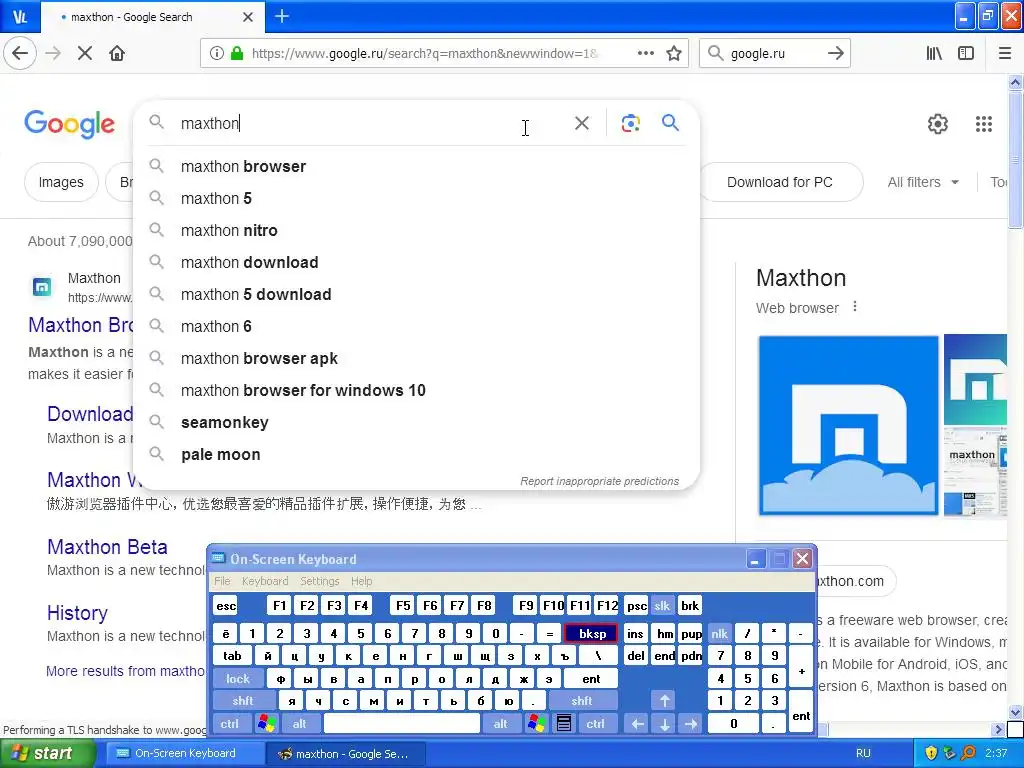Image resolution: width=1024 pixels, height=768 pixels.
Task: Select suggestion pale moon
Action: click(x=415, y=455)
